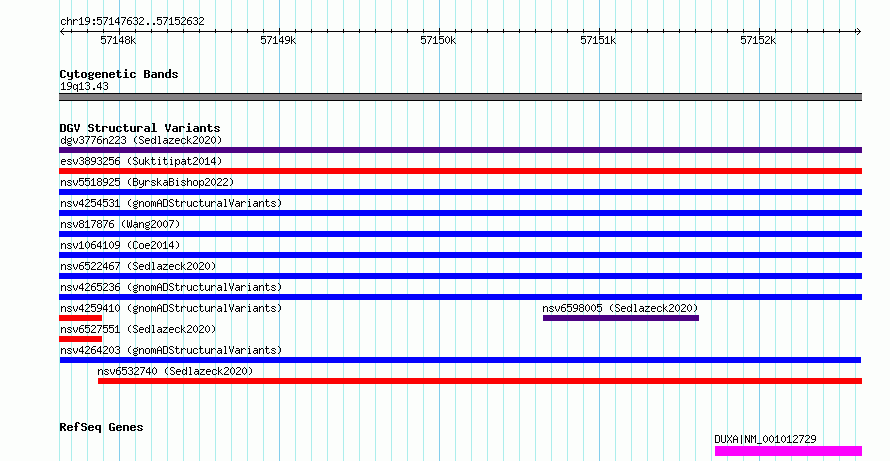Click the magenta DUXA gene bar

[788, 451]
